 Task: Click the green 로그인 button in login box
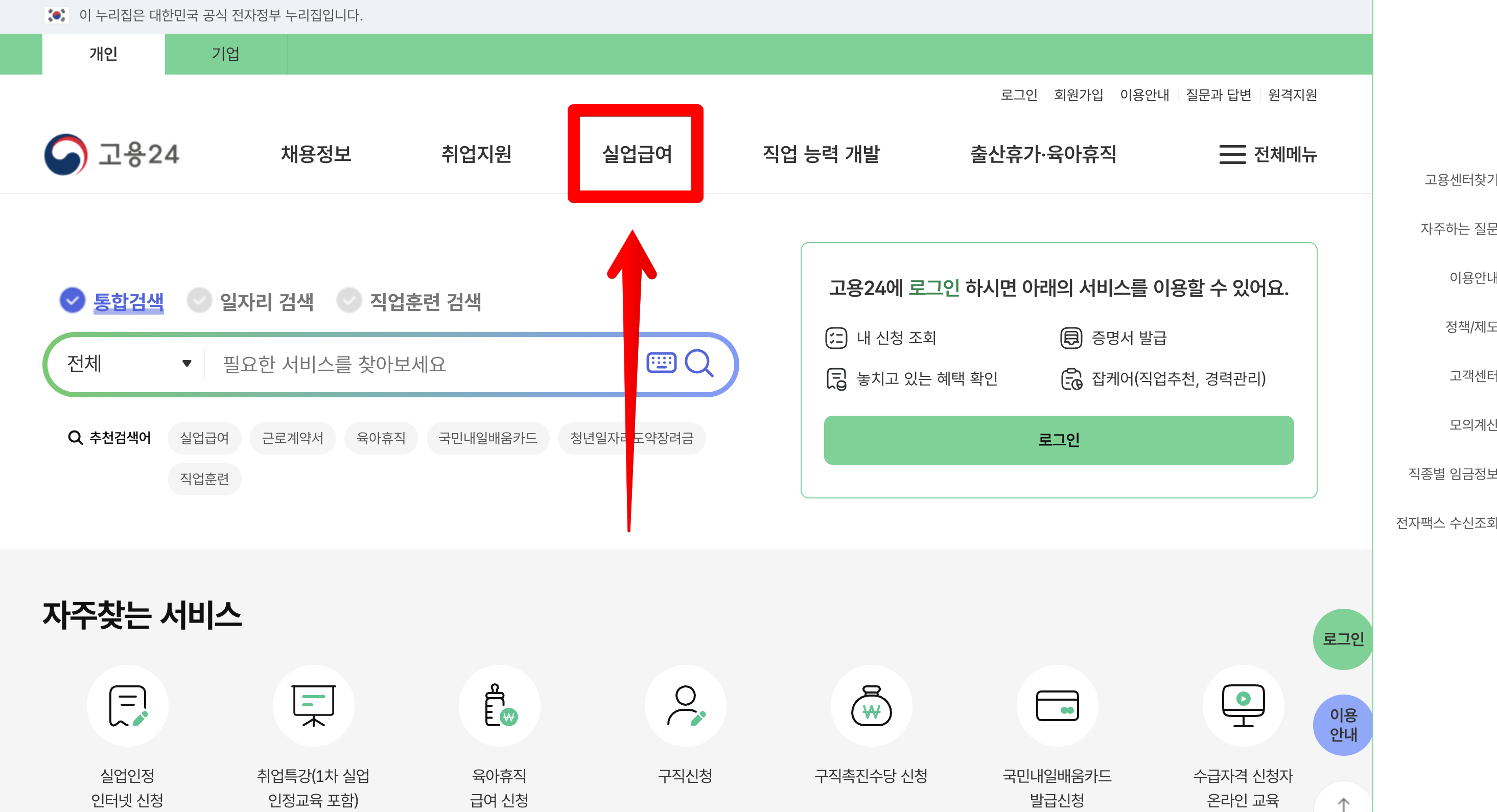tap(1058, 440)
